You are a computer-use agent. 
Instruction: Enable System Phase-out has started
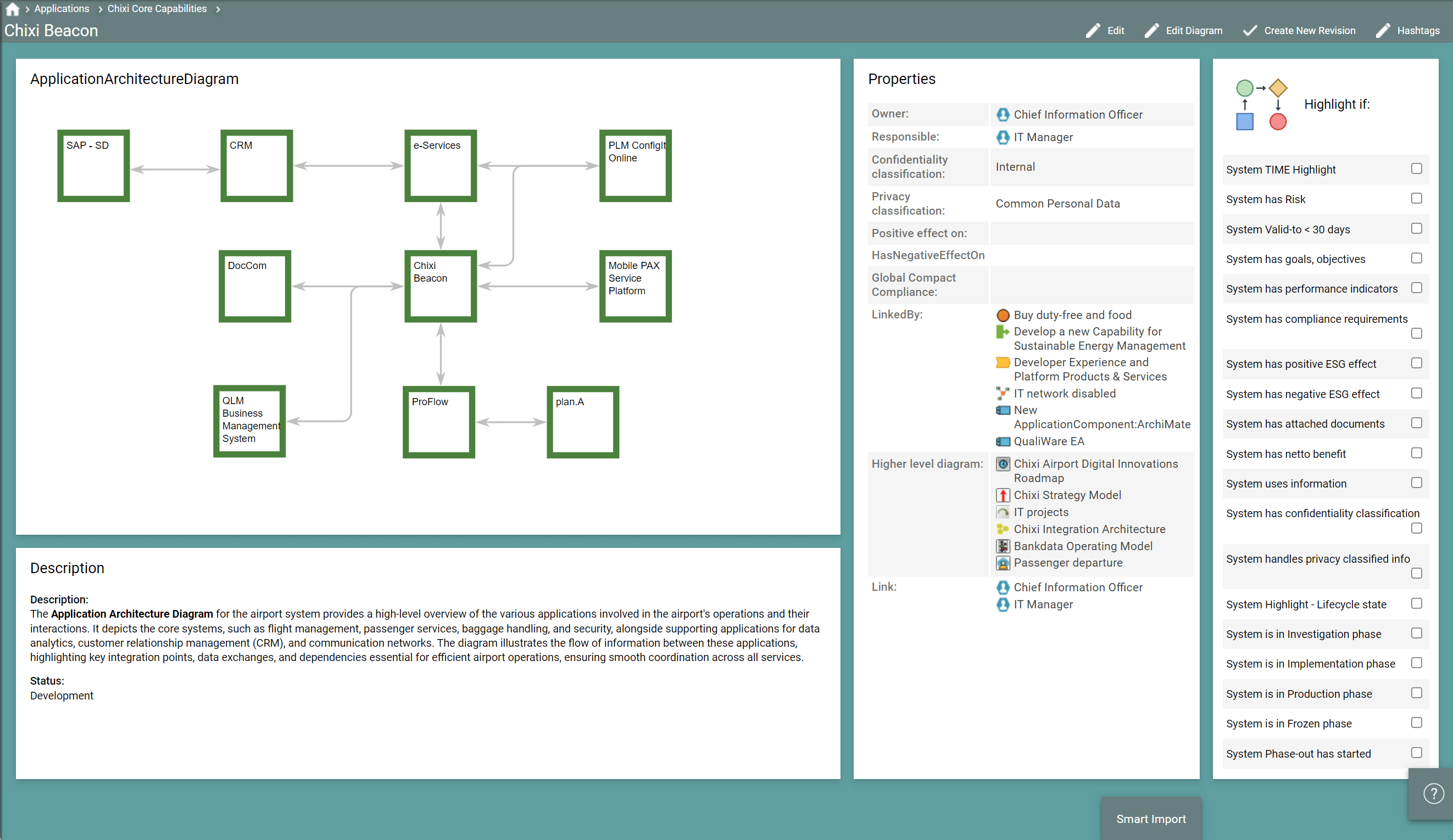click(x=1416, y=752)
